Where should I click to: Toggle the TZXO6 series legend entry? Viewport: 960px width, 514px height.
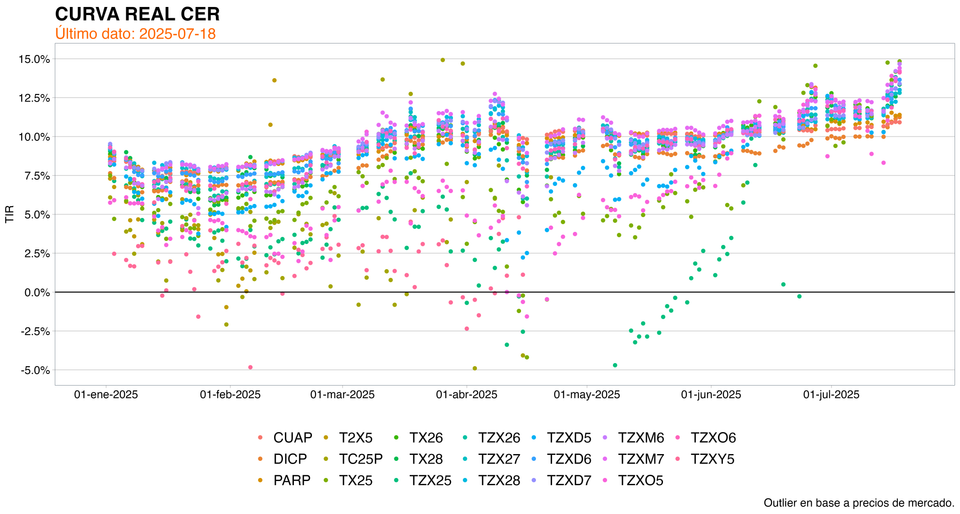point(710,438)
